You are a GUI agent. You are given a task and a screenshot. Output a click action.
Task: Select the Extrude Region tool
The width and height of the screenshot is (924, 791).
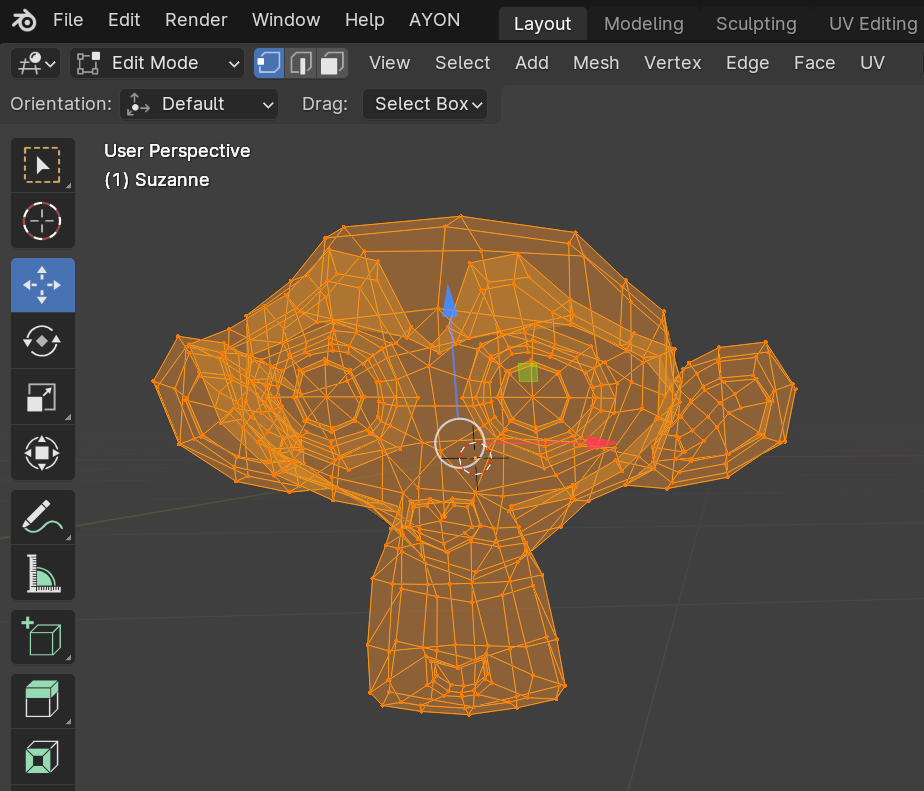[42, 701]
